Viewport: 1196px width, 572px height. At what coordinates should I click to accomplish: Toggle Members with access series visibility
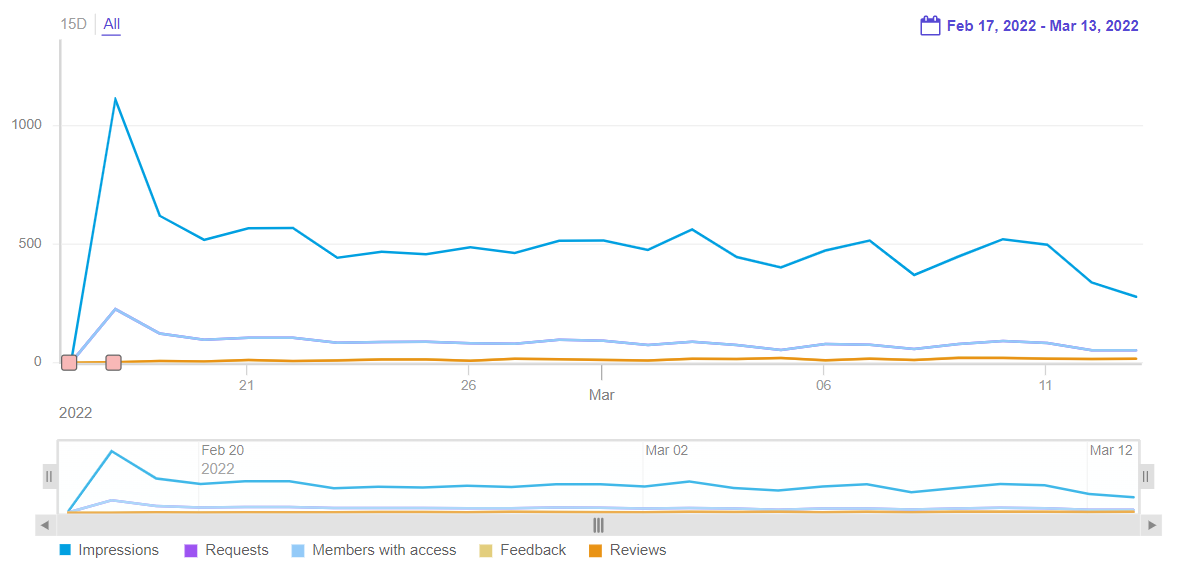[x=384, y=550]
